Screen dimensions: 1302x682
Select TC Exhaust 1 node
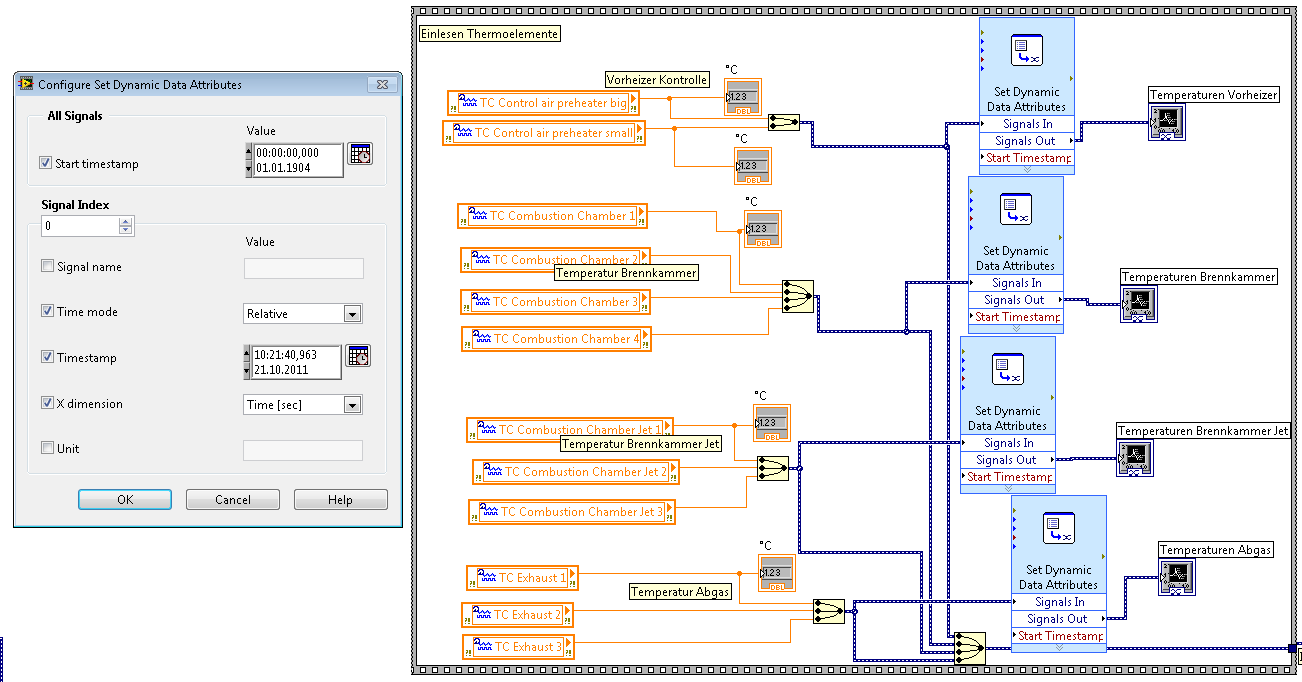522,578
